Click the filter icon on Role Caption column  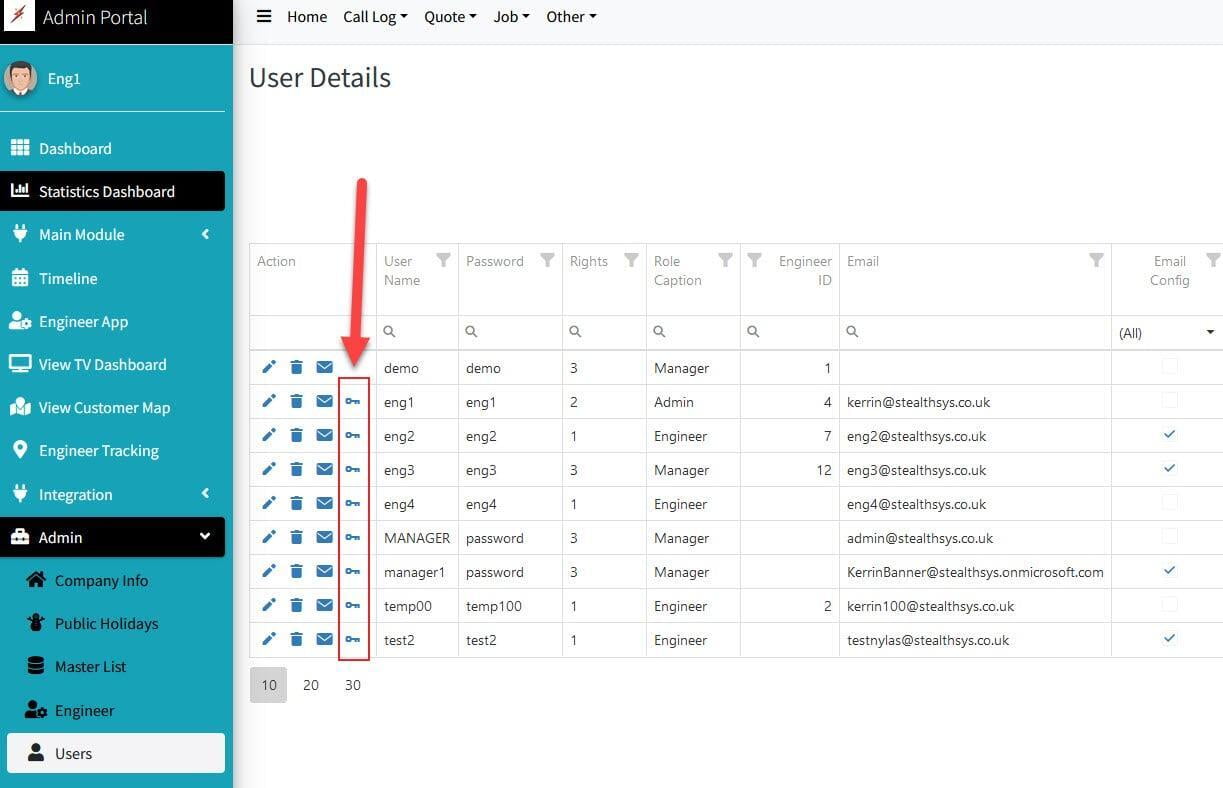tap(725, 260)
